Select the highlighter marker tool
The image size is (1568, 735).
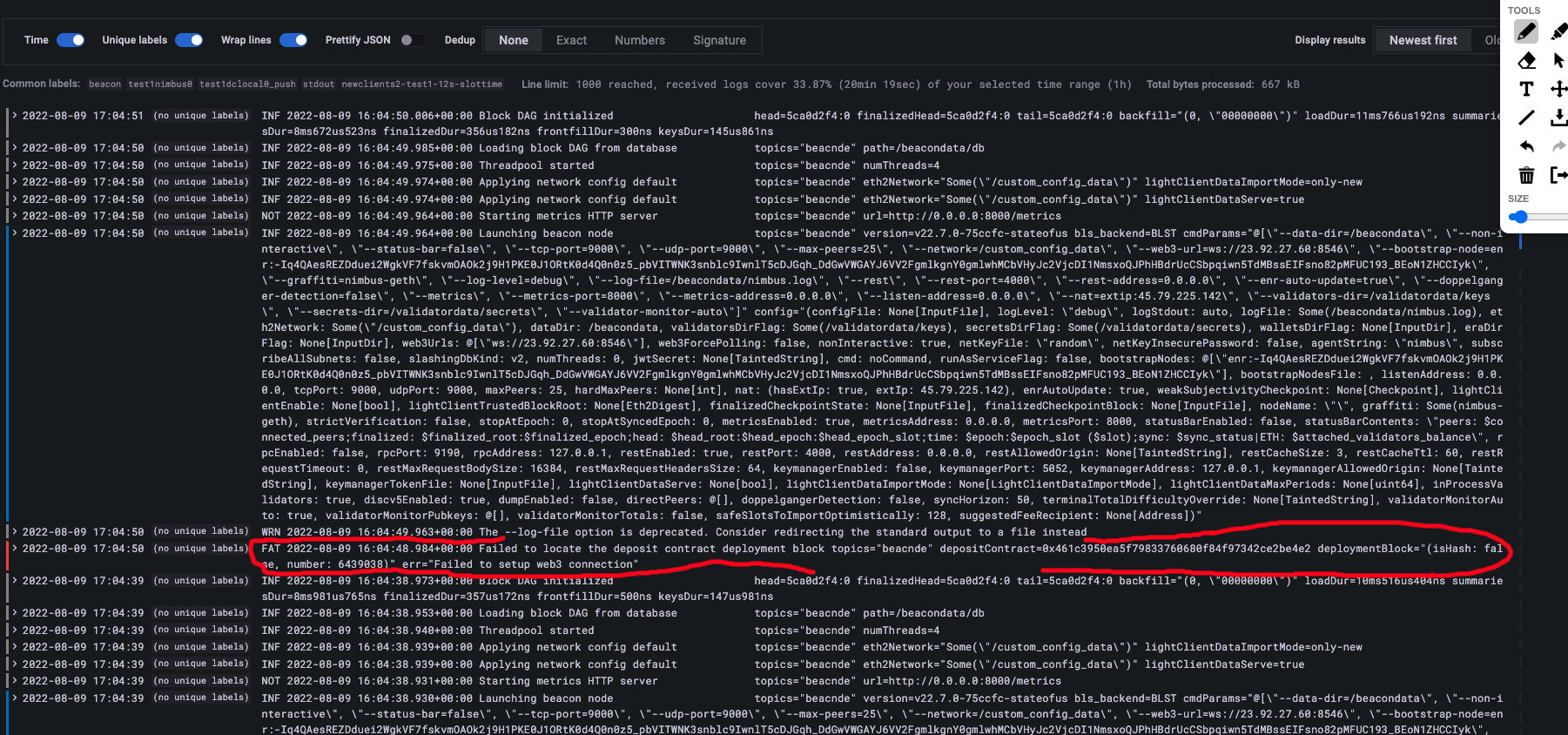click(x=1558, y=32)
